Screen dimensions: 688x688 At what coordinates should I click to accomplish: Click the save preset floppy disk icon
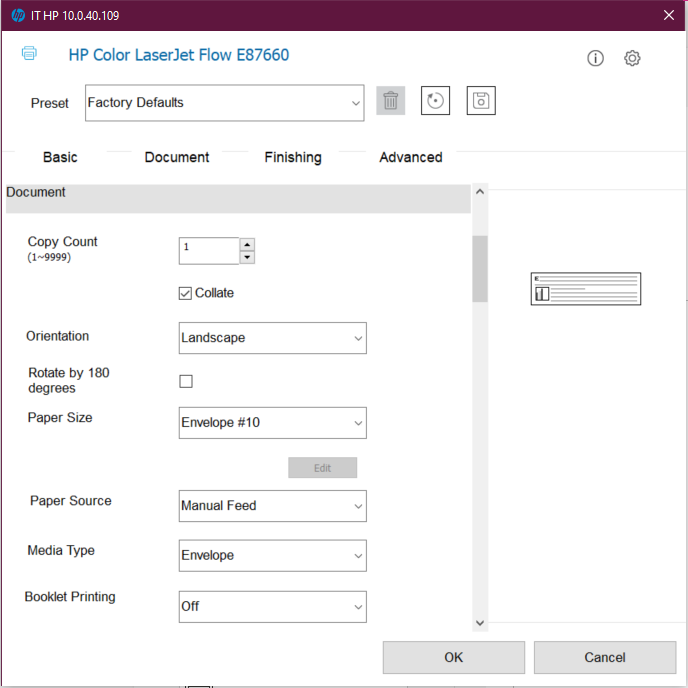point(481,100)
